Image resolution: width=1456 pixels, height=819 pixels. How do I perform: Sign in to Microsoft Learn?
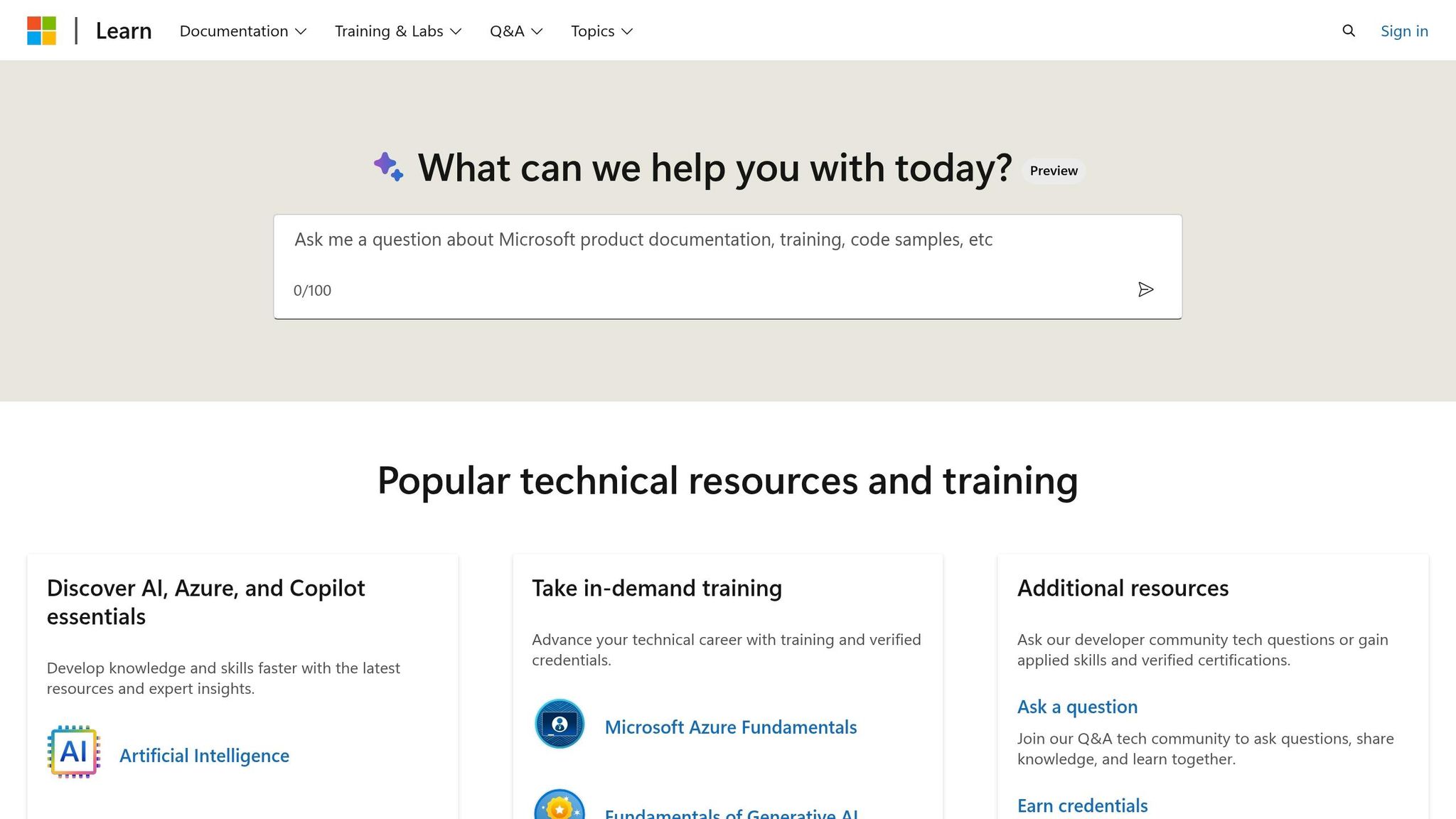point(1403,31)
